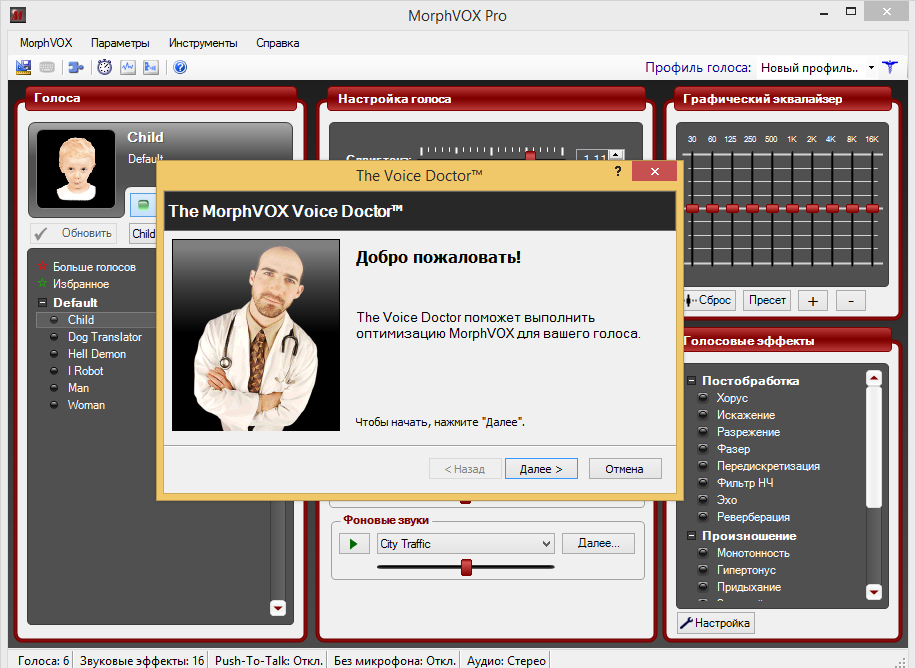Click the question mark in Voice Doctor title bar
The height and width of the screenshot is (668, 916).
(617, 171)
